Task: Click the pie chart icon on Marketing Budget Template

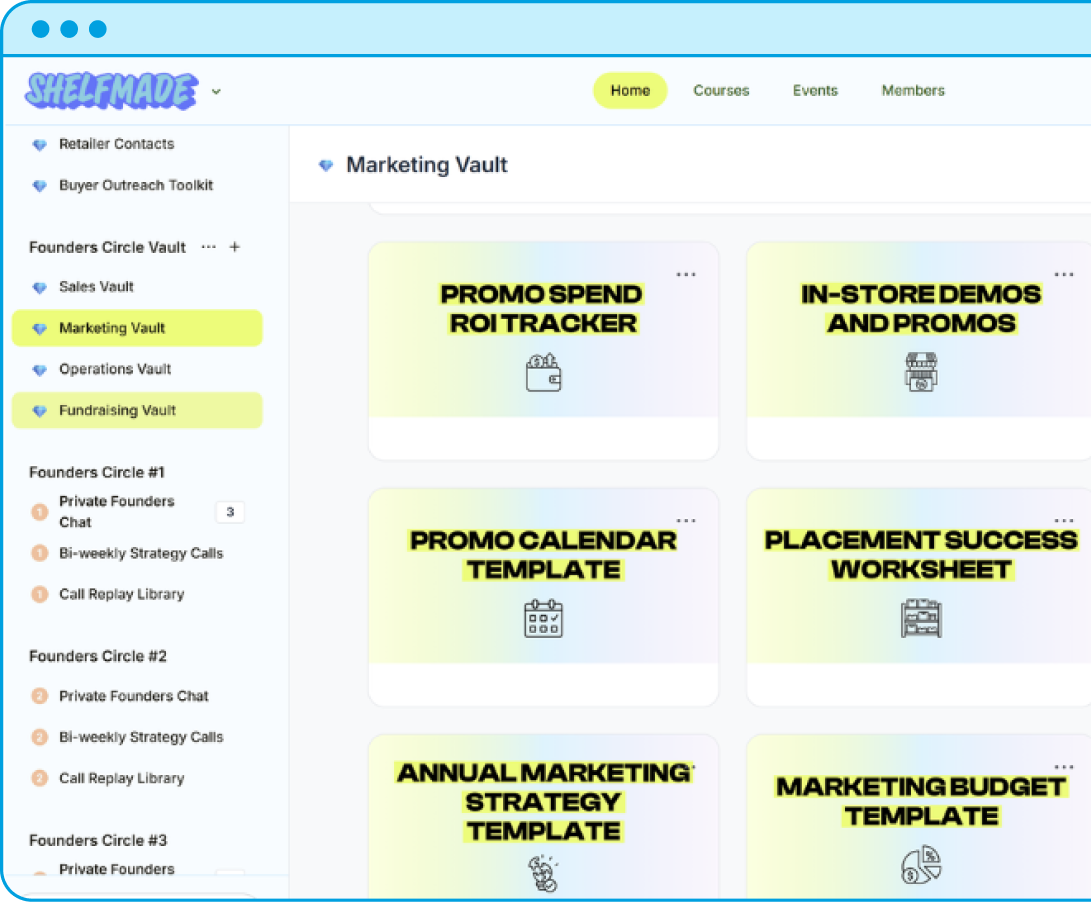Action: pos(920,865)
